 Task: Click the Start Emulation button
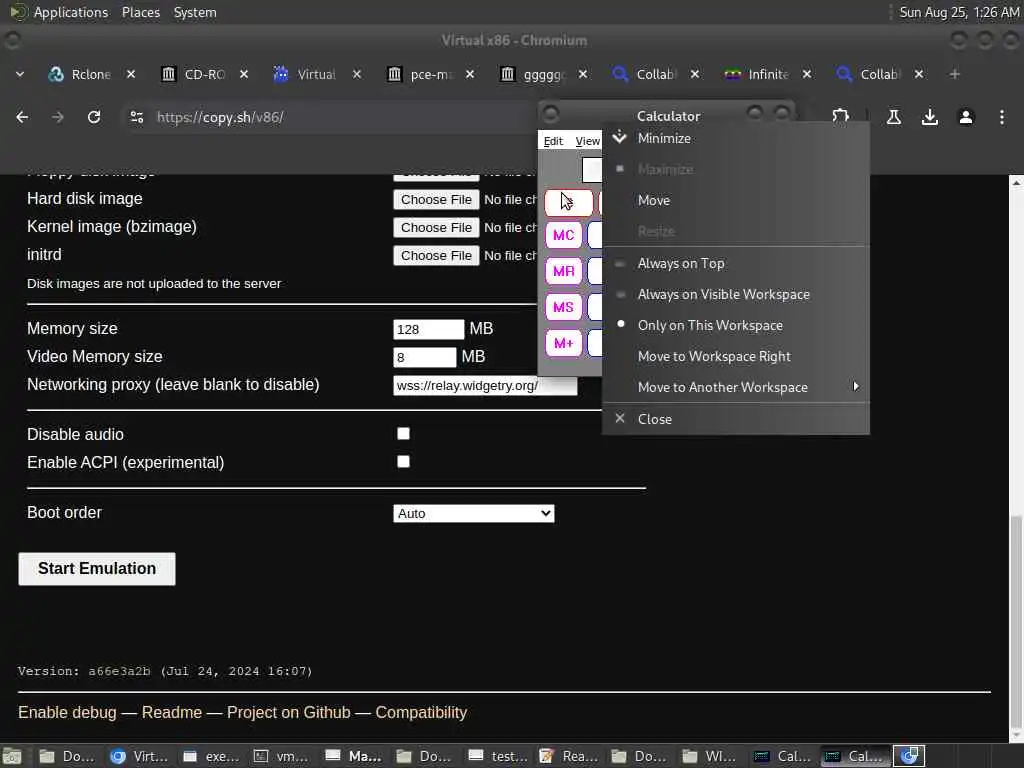coord(97,569)
